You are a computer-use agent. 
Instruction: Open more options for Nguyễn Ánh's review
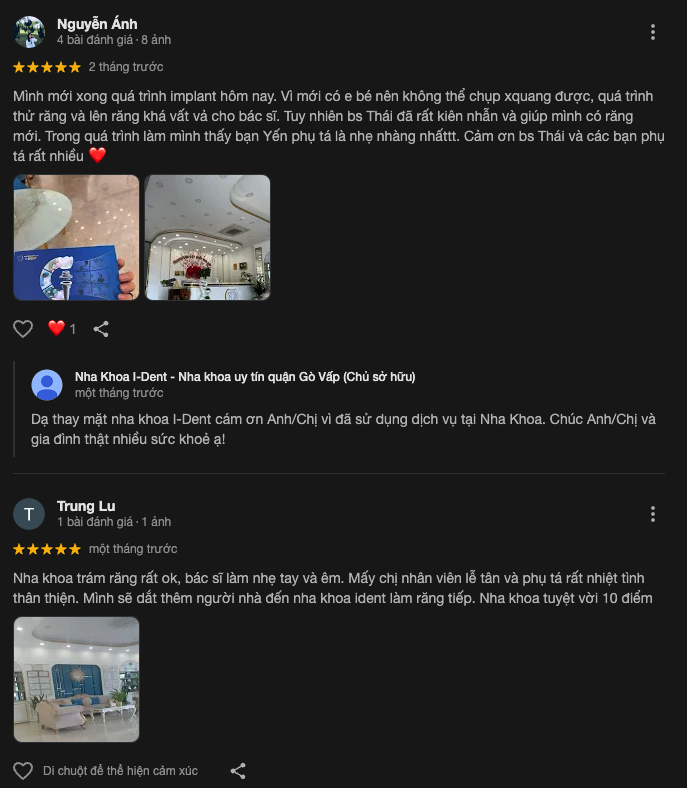[652, 32]
